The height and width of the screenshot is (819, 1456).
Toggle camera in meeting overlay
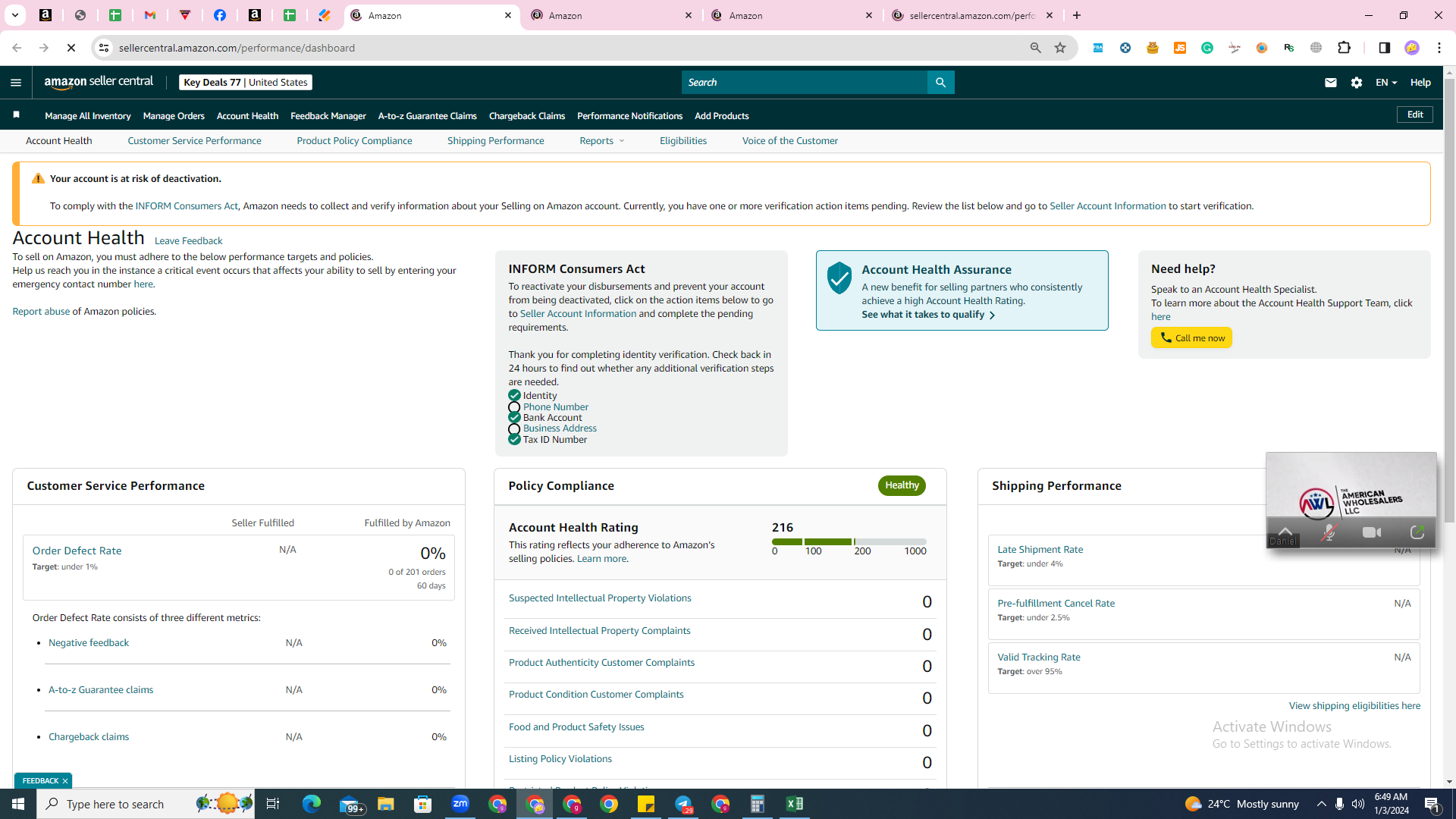(x=1372, y=533)
